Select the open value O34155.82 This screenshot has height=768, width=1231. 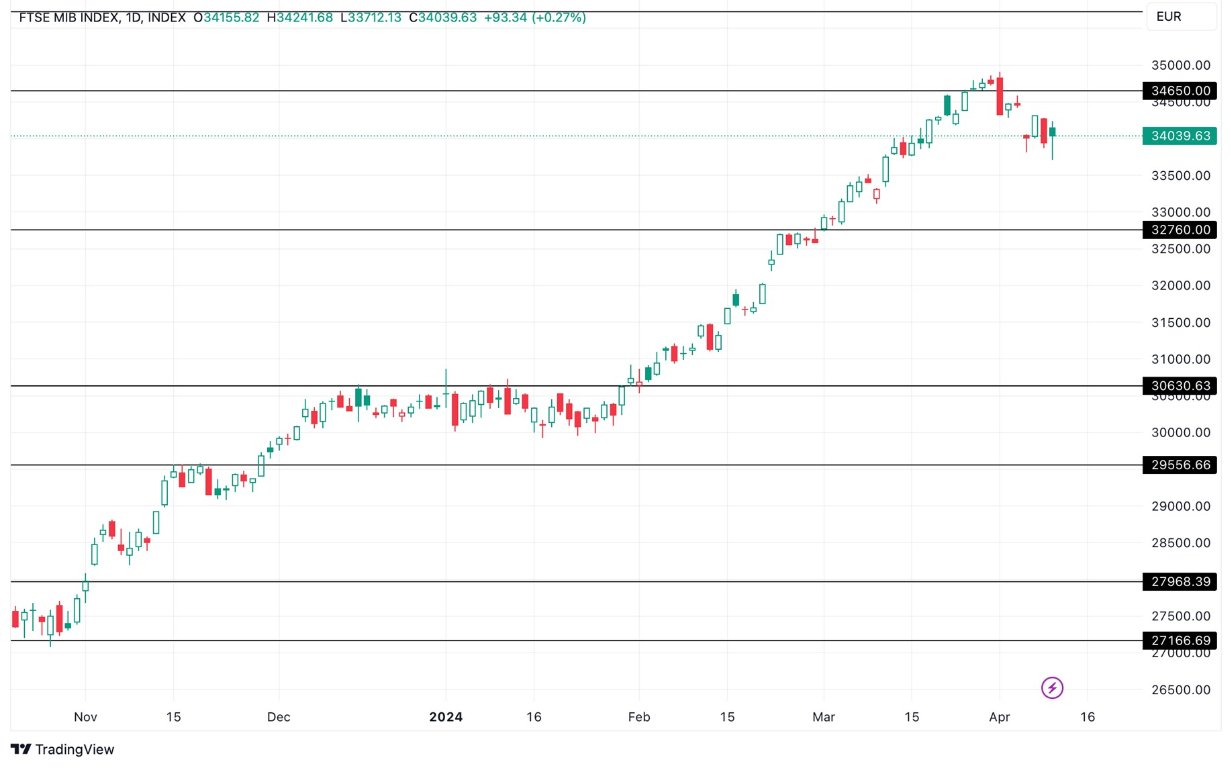227,17
